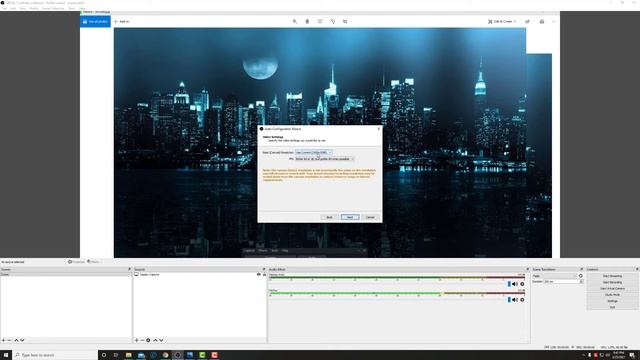The height and width of the screenshot is (360, 640).
Task: Click Next button in Auto-Configuration Wizard
Action: tap(350, 217)
